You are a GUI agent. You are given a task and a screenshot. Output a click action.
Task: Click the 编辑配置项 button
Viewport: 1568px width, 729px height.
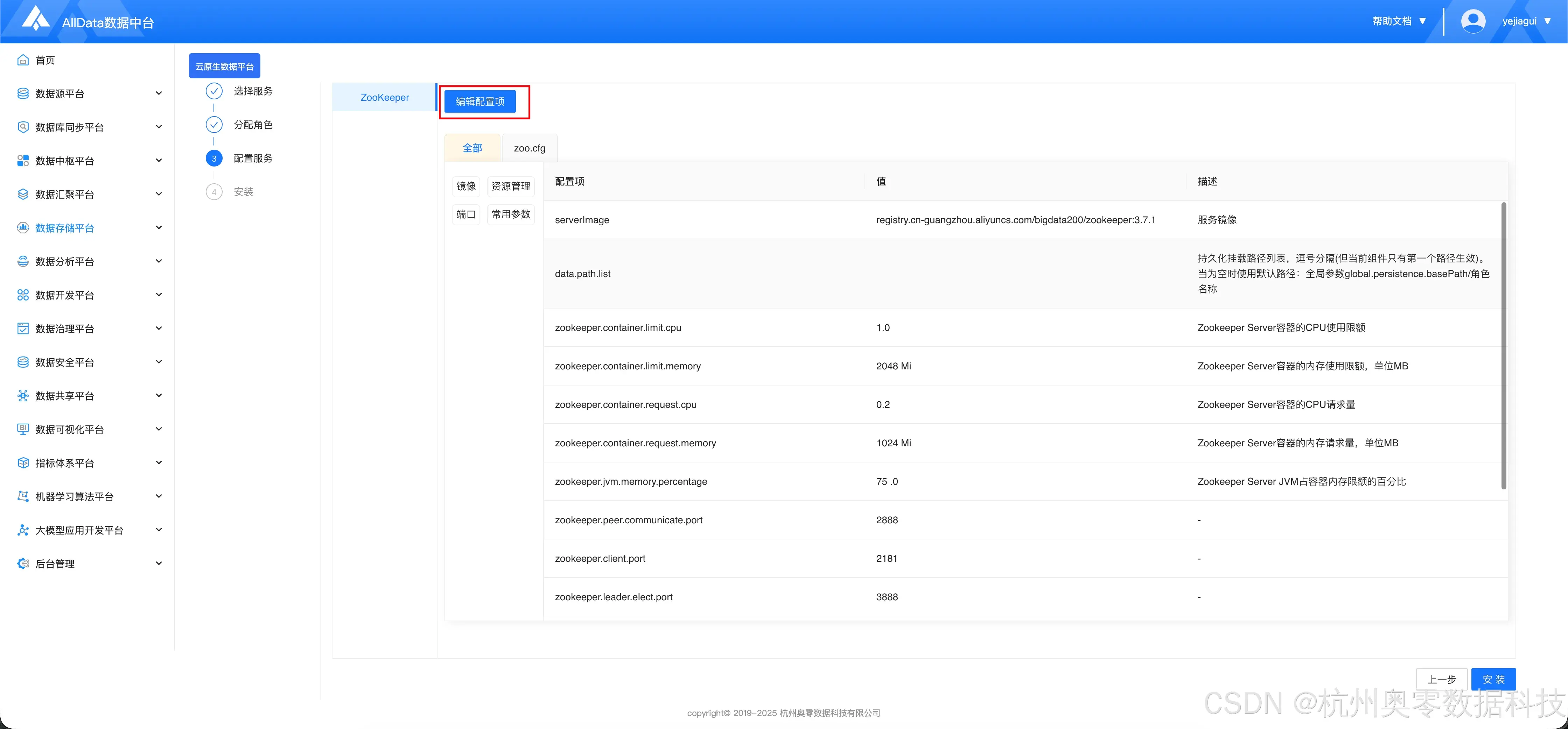pos(479,102)
